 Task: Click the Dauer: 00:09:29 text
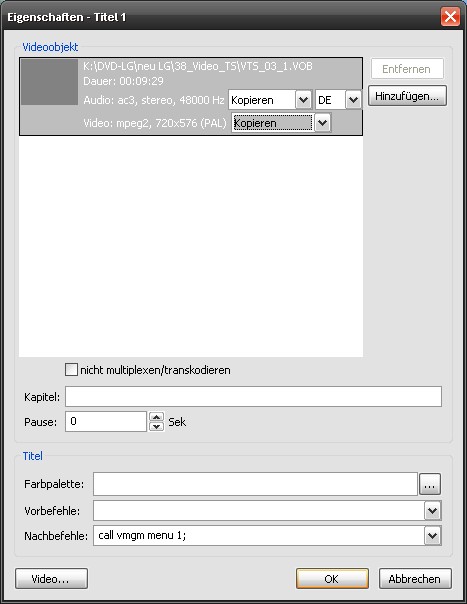coord(123,81)
